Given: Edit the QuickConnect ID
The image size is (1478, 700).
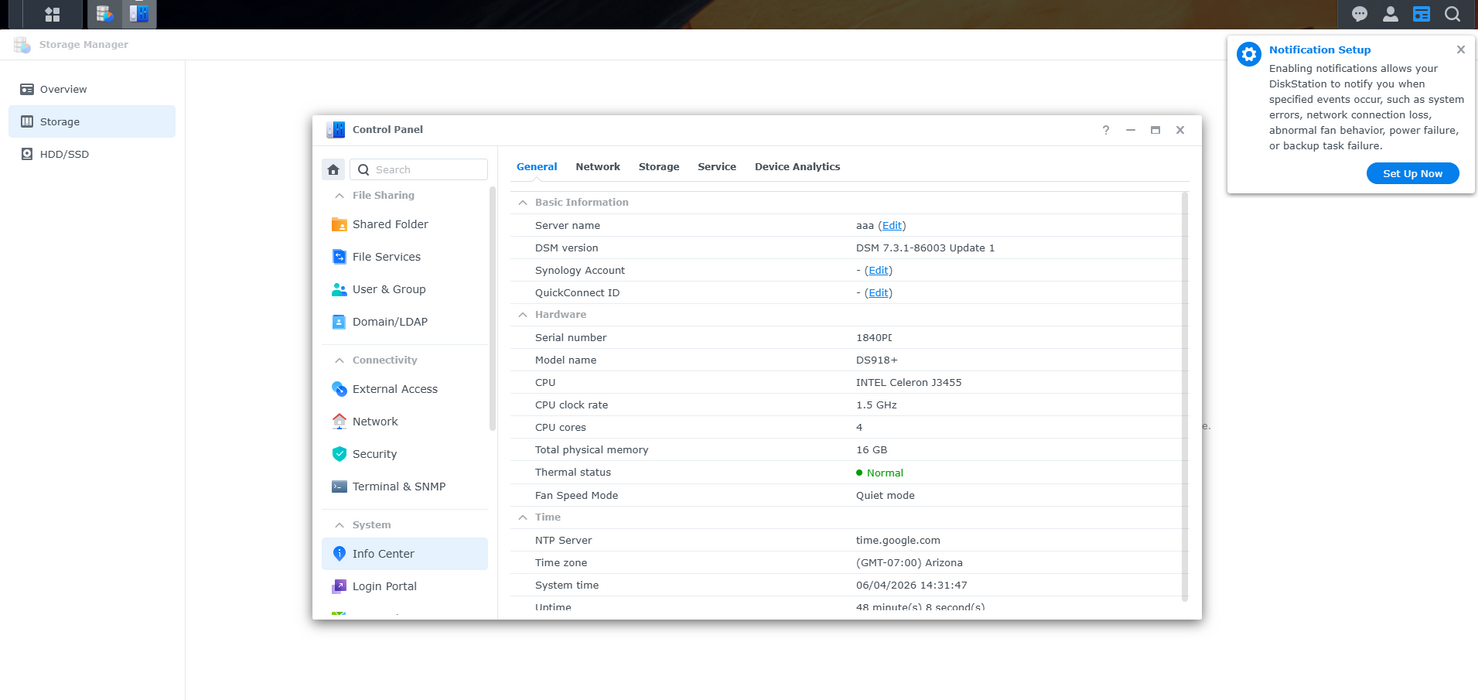Looking at the screenshot, I should pyautogui.click(x=878, y=293).
